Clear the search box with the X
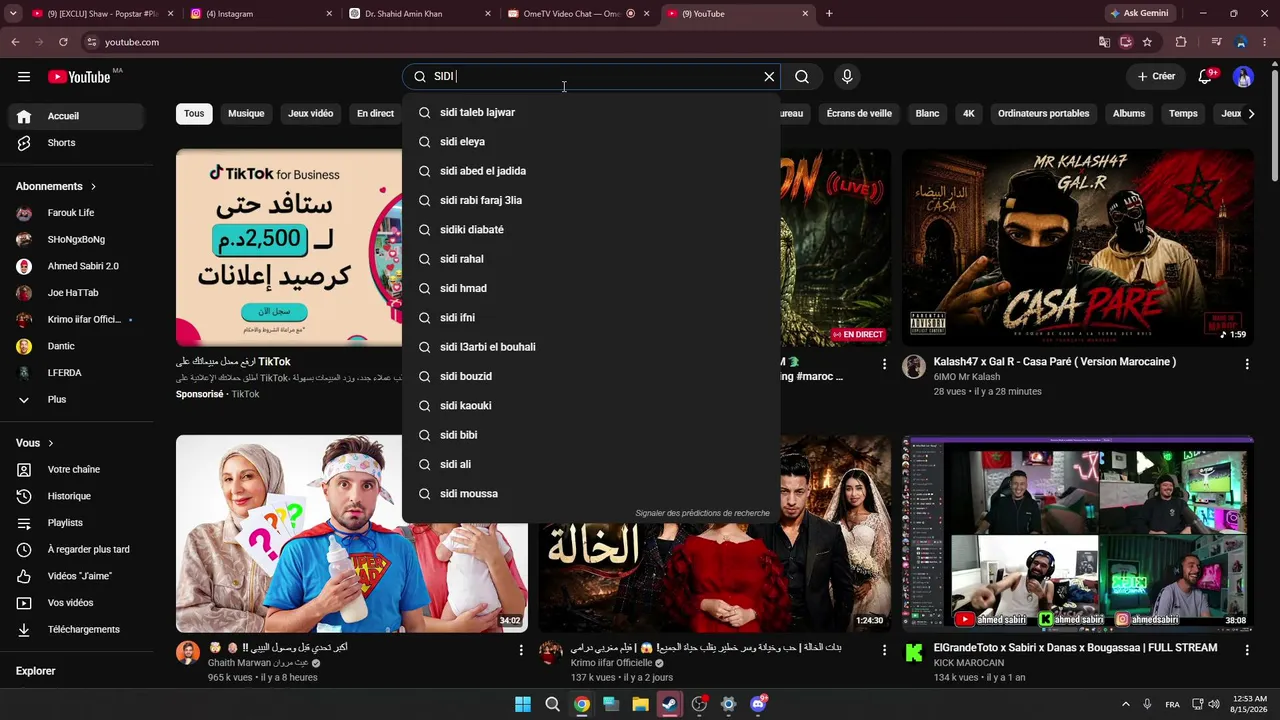The width and height of the screenshot is (1280, 720). (x=769, y=77)
